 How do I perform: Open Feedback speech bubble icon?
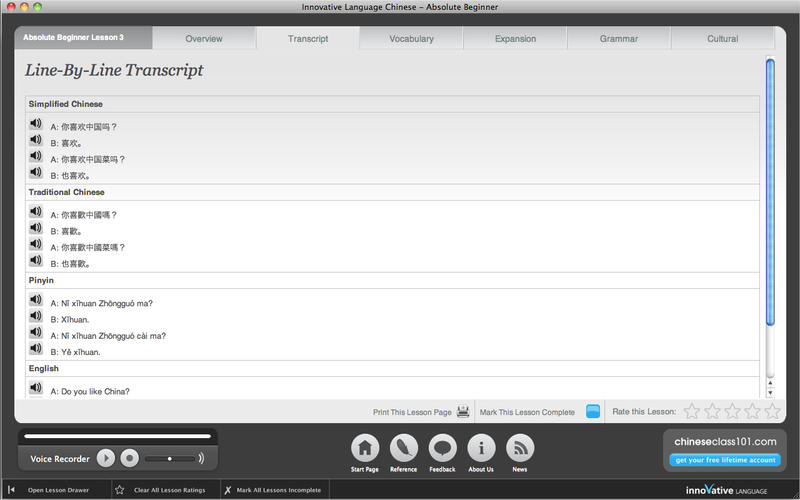pyautogui.click(x=442, y=448)
